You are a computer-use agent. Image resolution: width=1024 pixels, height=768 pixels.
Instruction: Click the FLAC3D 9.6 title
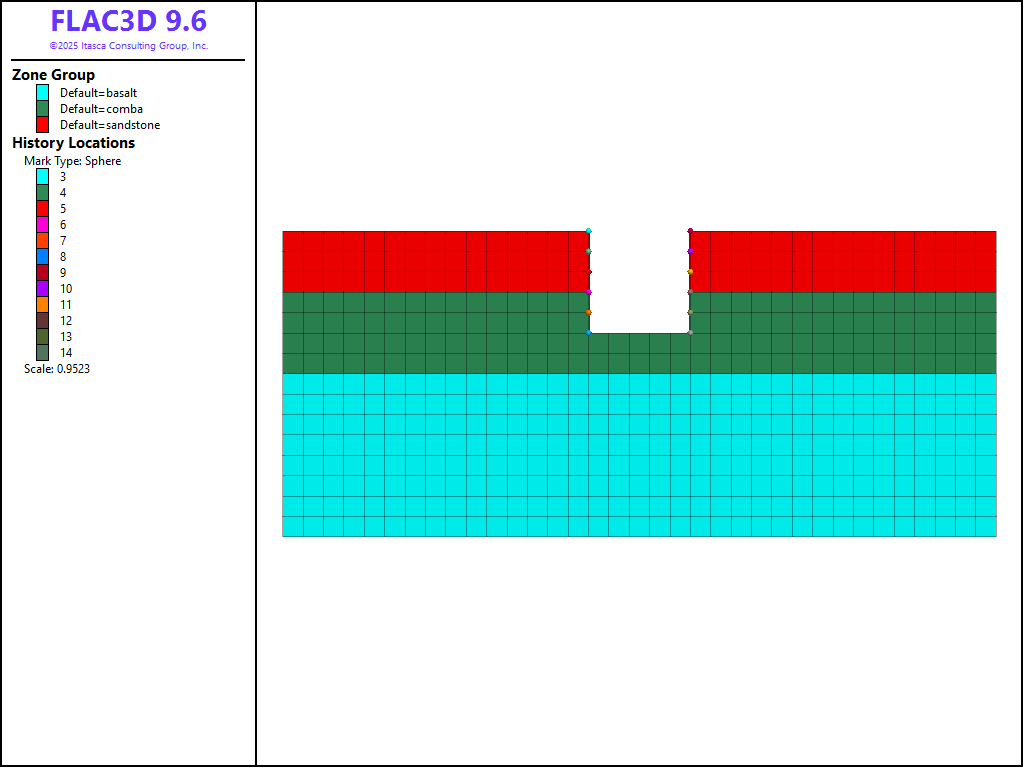click(128, 21)
